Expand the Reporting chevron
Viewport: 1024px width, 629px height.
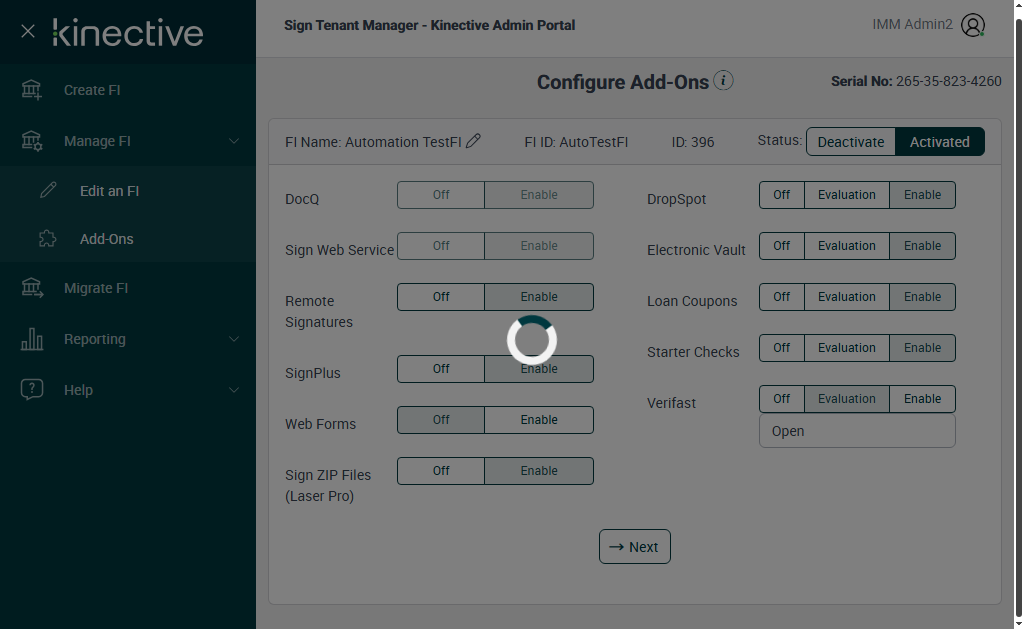tap(234, 339)
